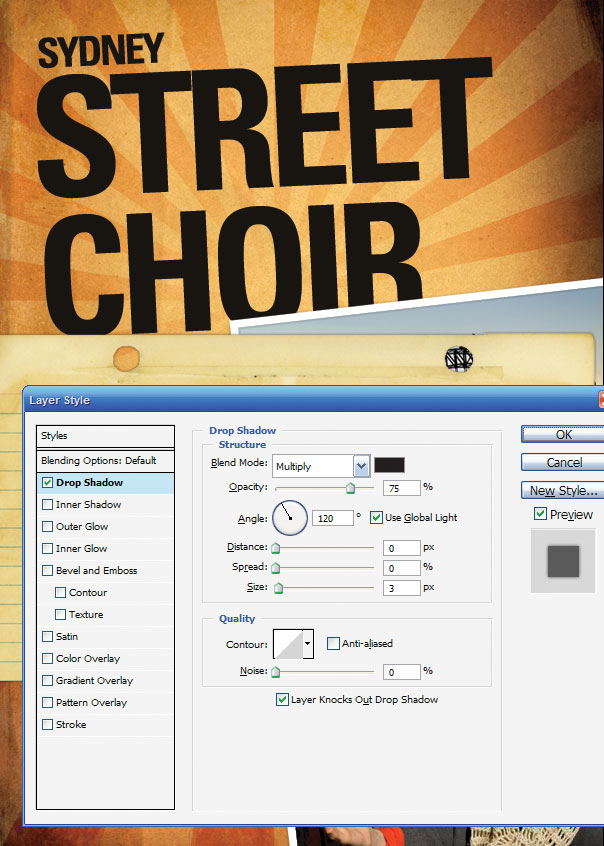Click the New Style button

pos(562,490)
